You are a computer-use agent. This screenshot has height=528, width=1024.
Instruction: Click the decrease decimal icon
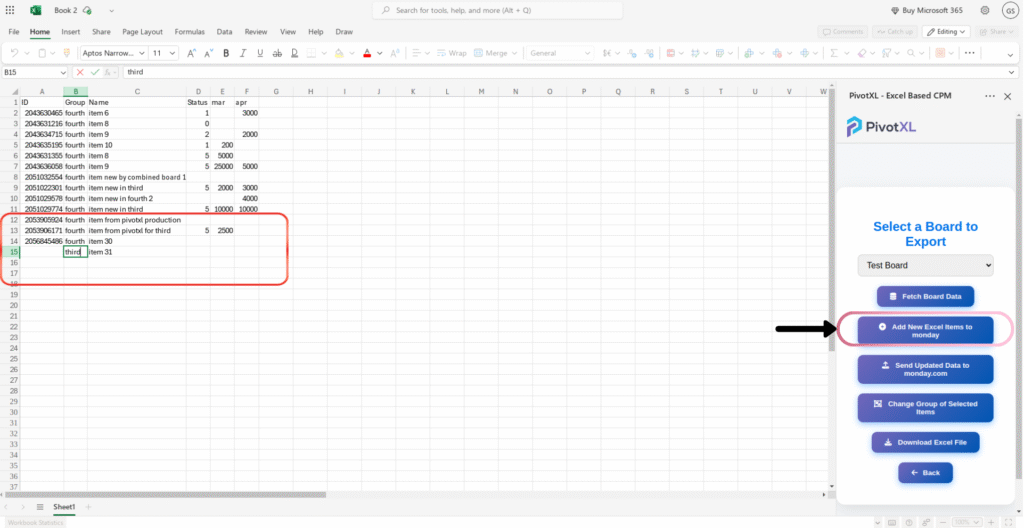click(x=632, y=53)
